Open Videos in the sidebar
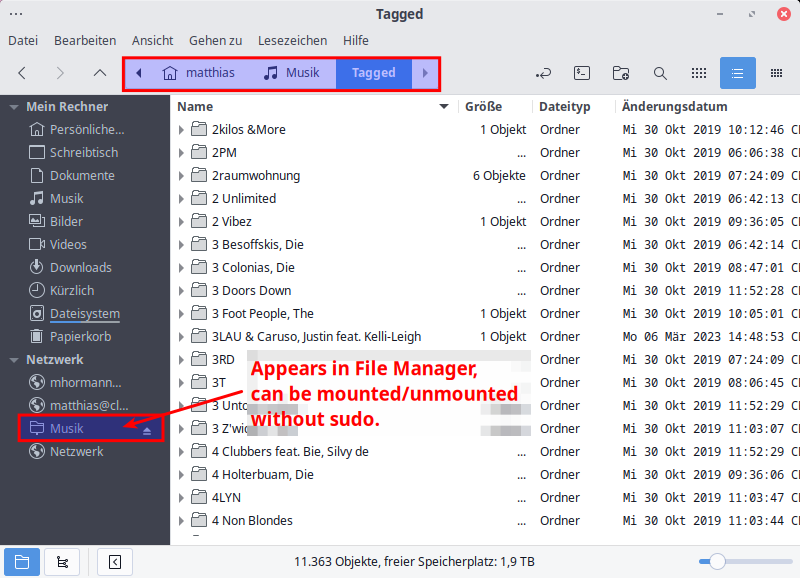 (58, 244)
